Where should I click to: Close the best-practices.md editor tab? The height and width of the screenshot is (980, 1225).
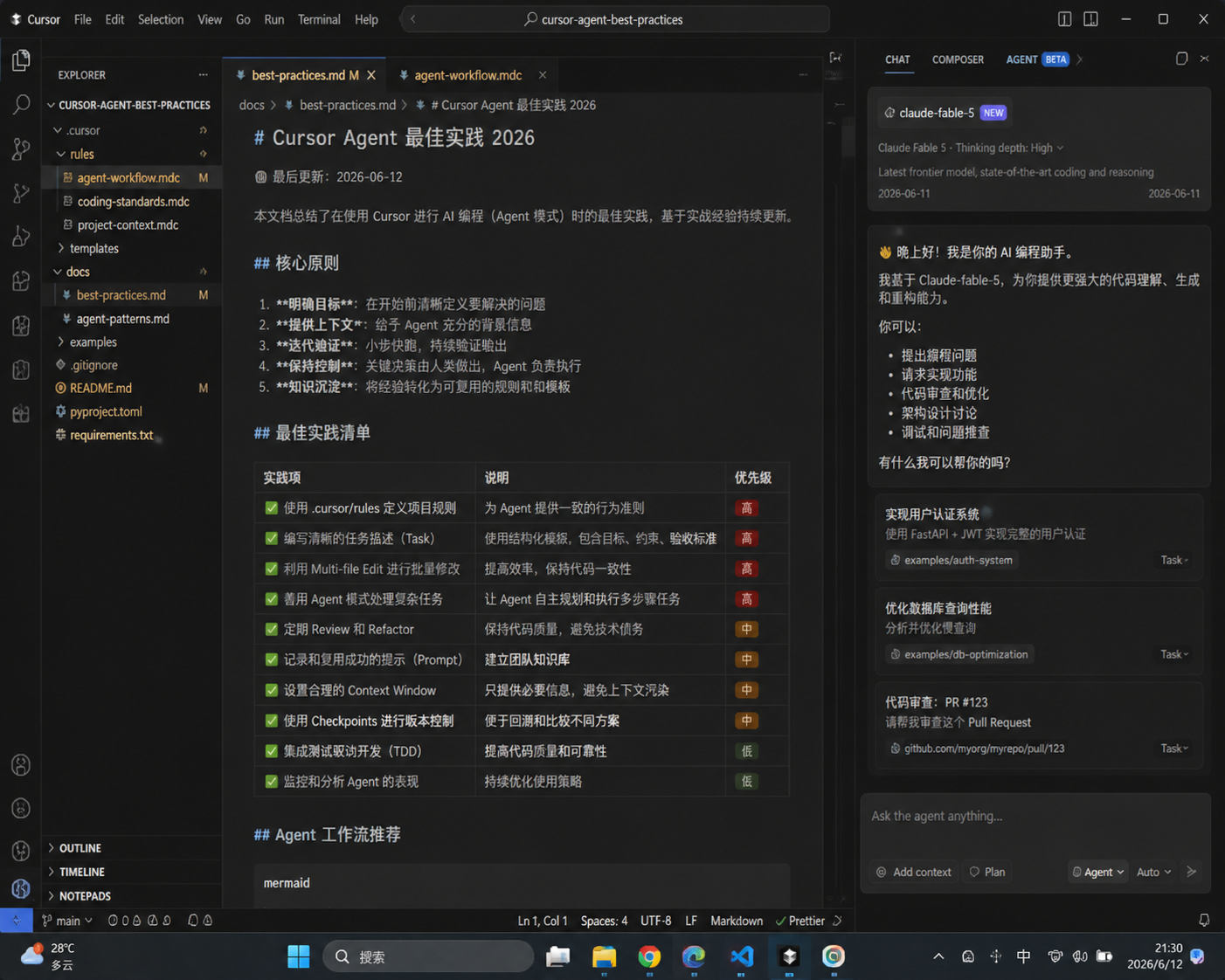click(x=371, y=75)
